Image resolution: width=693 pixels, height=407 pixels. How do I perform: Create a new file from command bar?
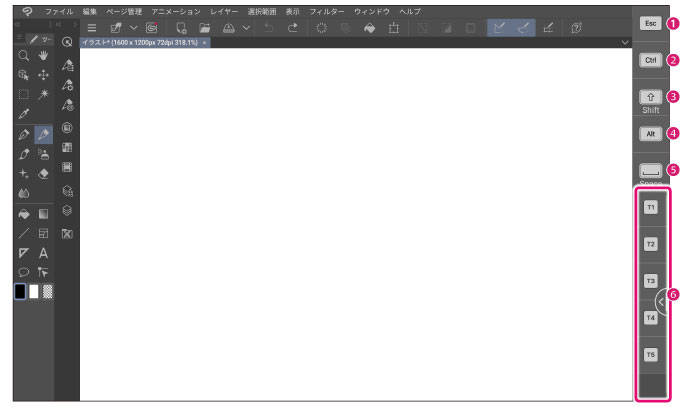click(x=181, y=28)
